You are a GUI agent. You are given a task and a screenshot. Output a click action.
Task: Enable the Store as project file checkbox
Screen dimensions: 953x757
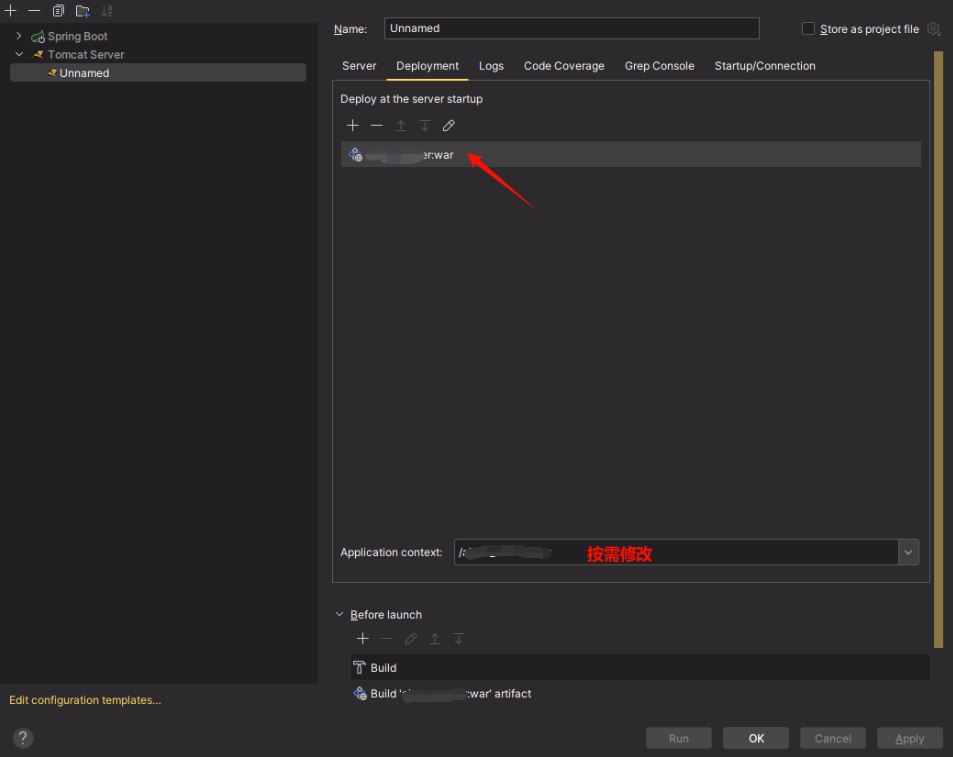click(x=808, y=29)
